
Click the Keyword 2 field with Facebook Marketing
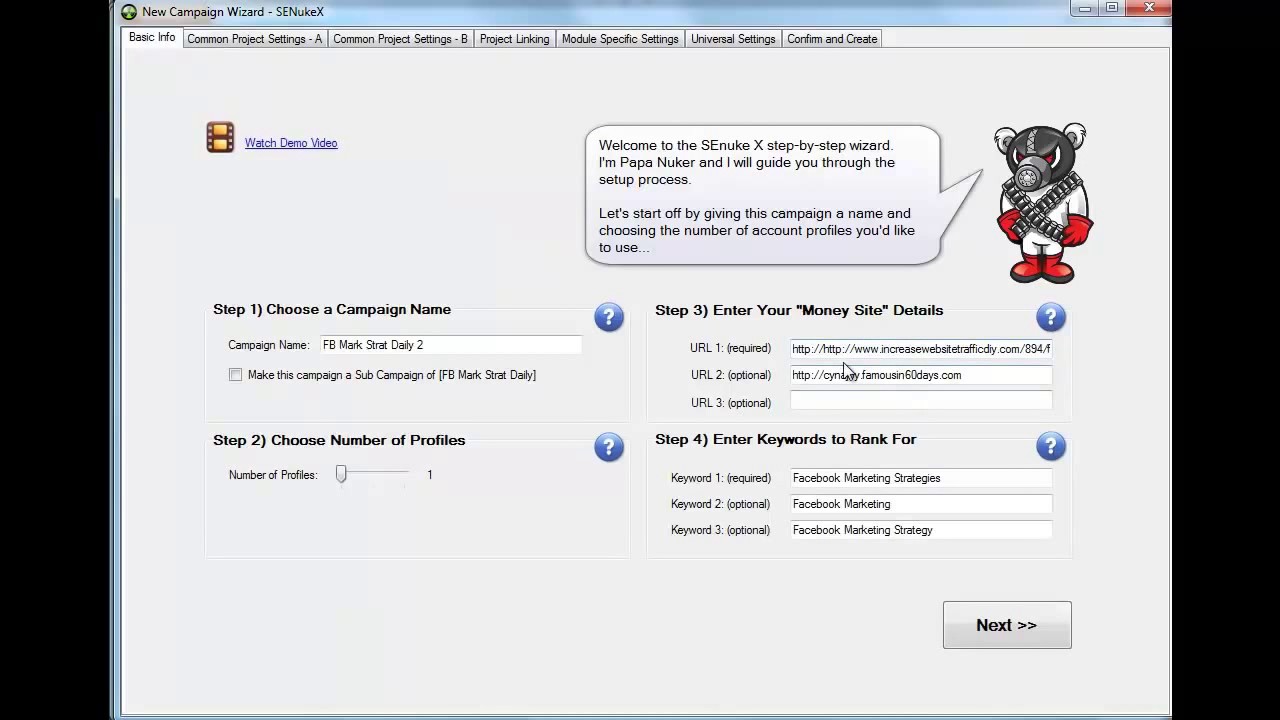point(921,504)
